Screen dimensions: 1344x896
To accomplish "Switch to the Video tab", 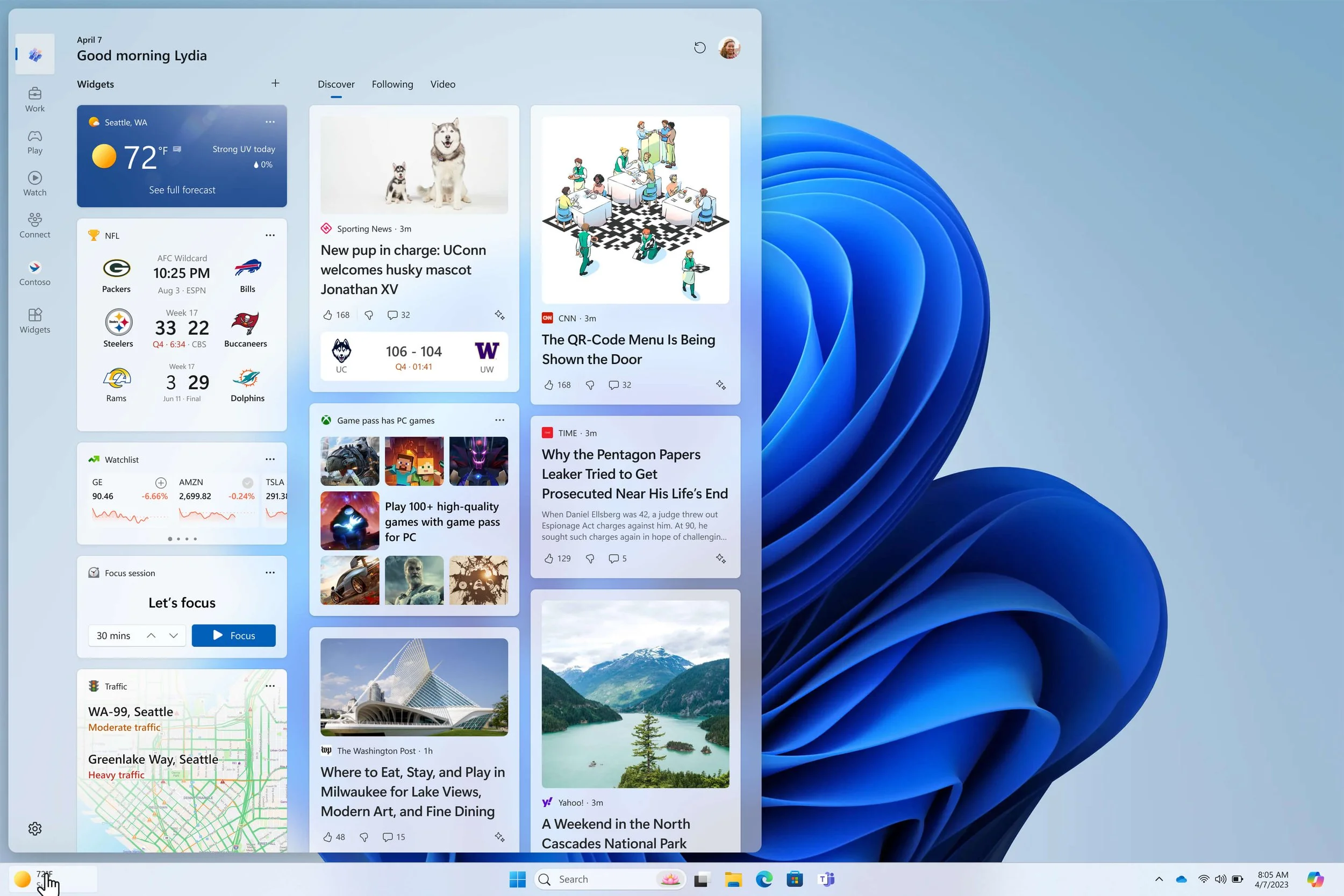I will pyautogui.click(x=442, y=84).
